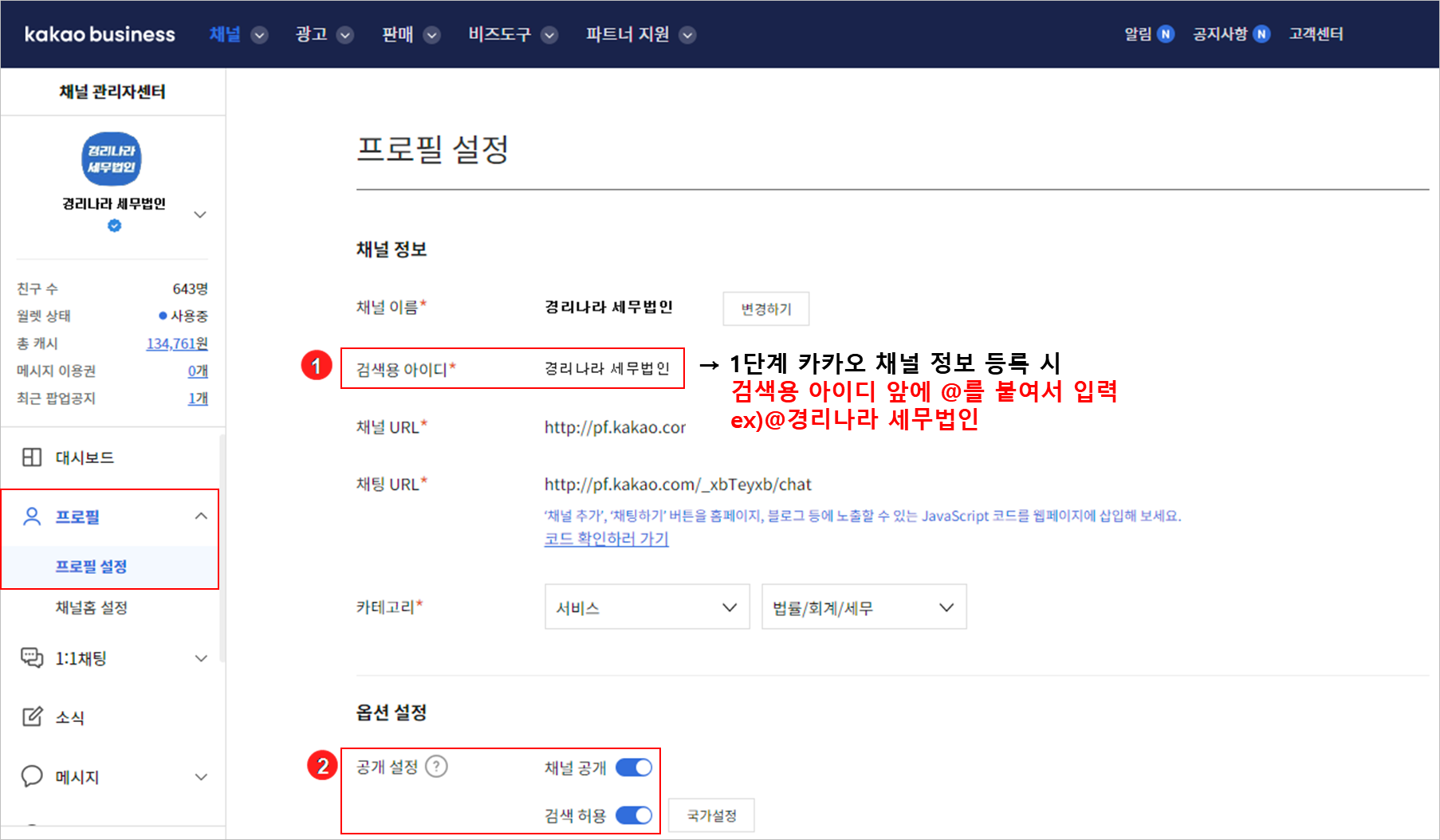Open the 경리나라 세무법인 channel profile image
The height and width of the screenshot is (840, 1440).
(112, 159)
